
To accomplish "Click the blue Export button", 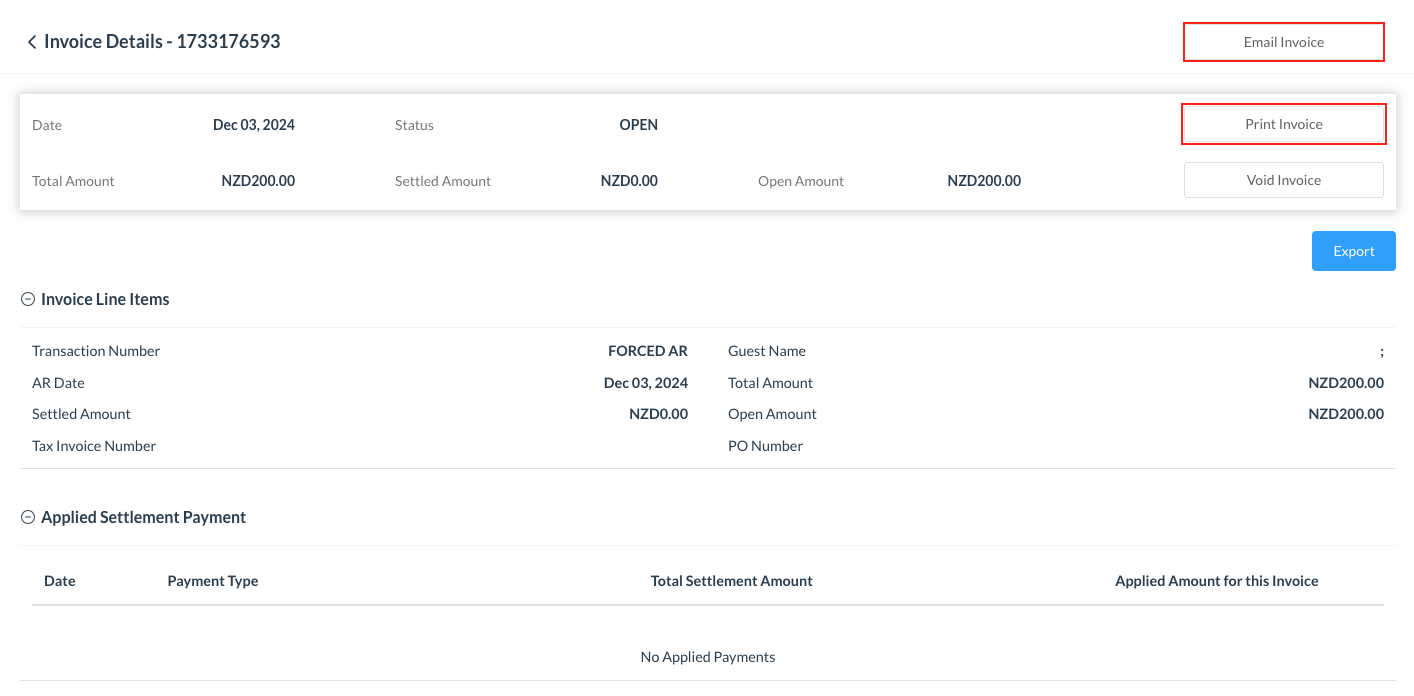I will point(1353,251).
